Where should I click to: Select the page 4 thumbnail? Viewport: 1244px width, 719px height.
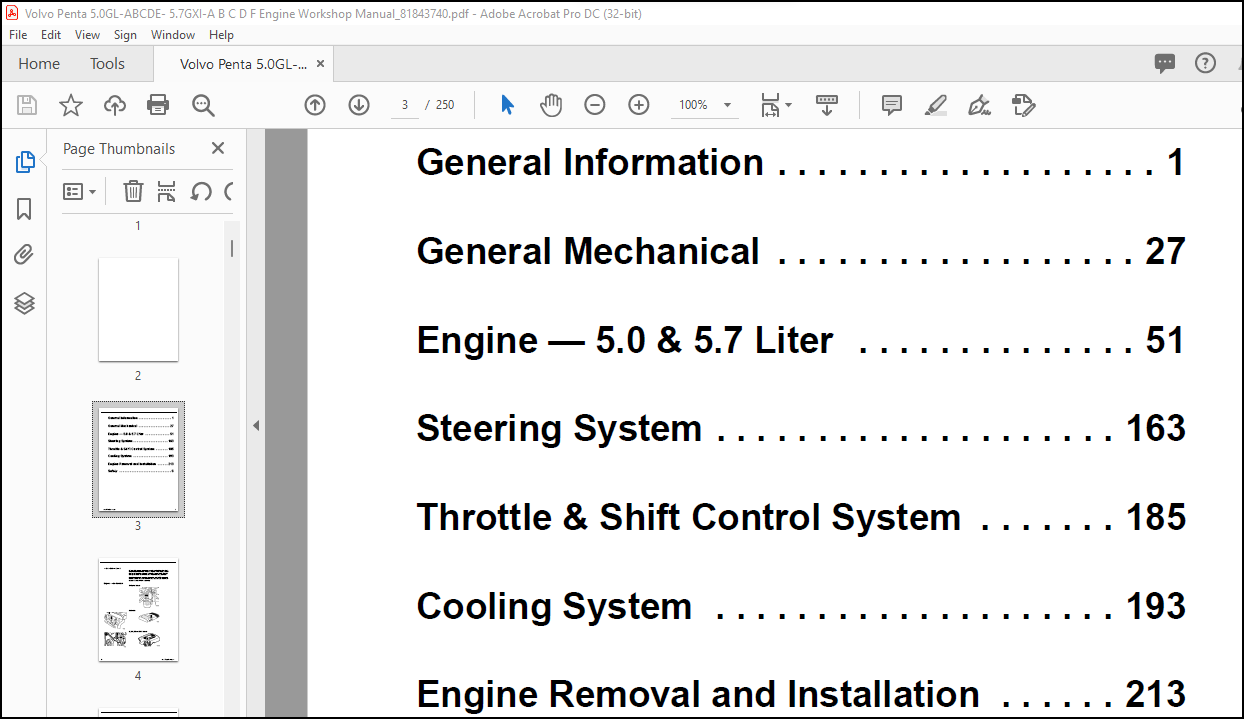138,610
